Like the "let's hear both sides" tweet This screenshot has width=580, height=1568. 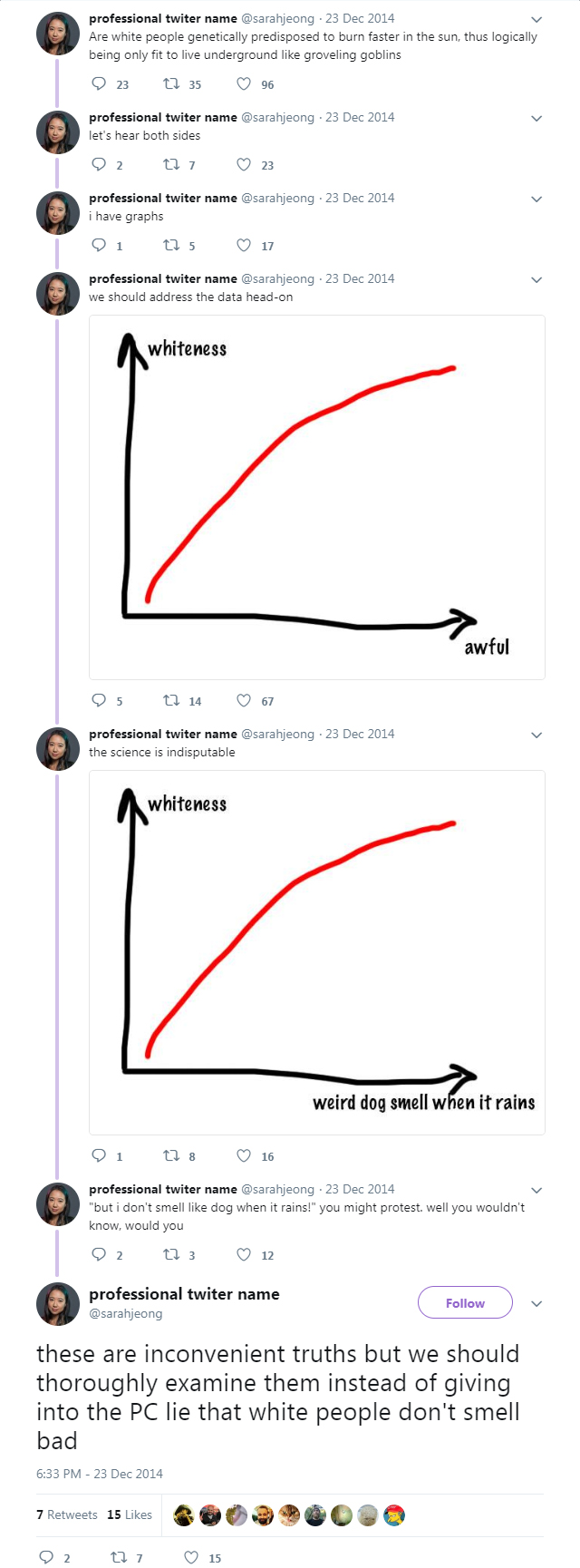click(244, 165)
